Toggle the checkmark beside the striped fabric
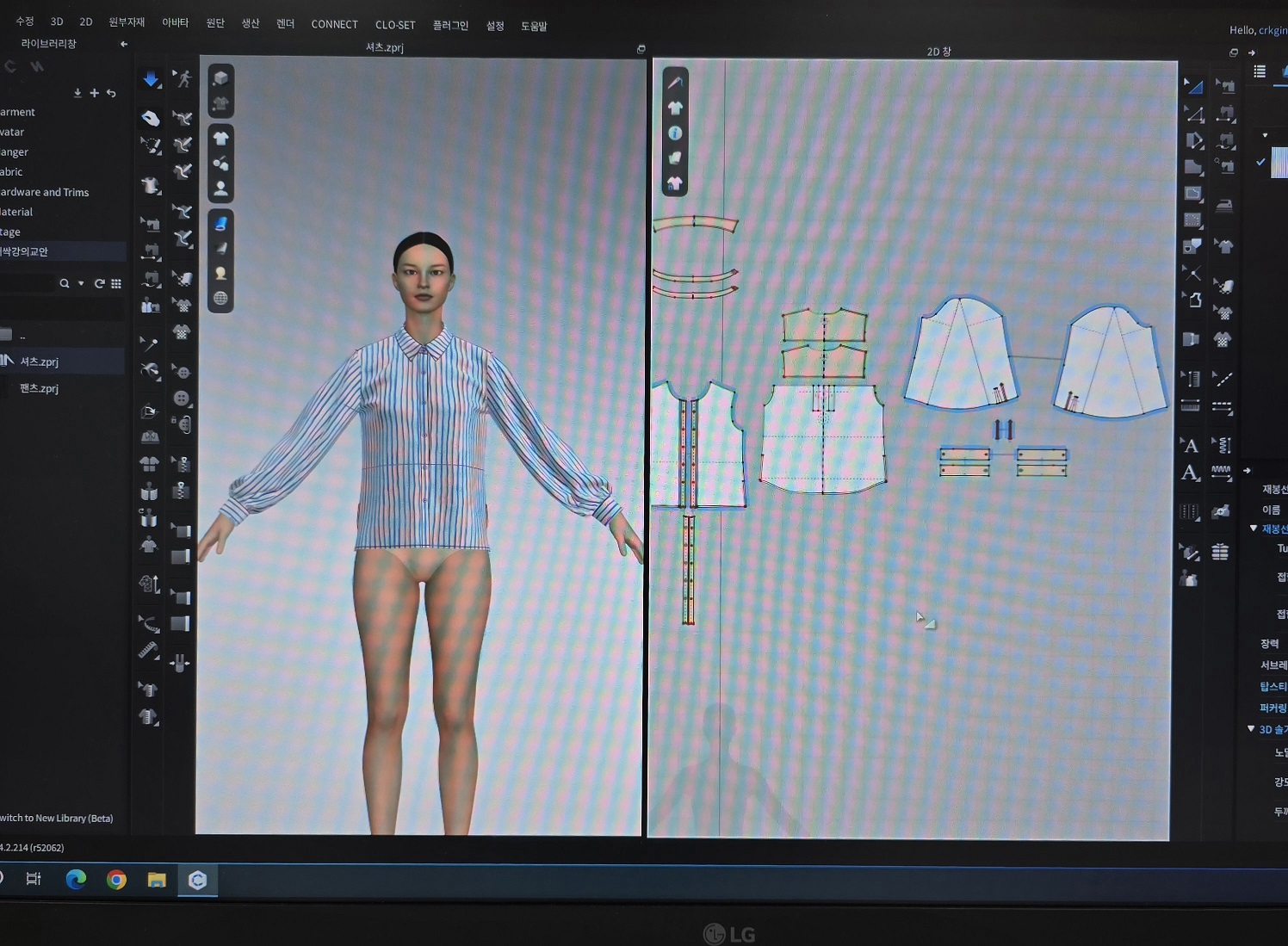Image resolution: width=1288 pixels, height=946 pixels. tap(1260, 162)
